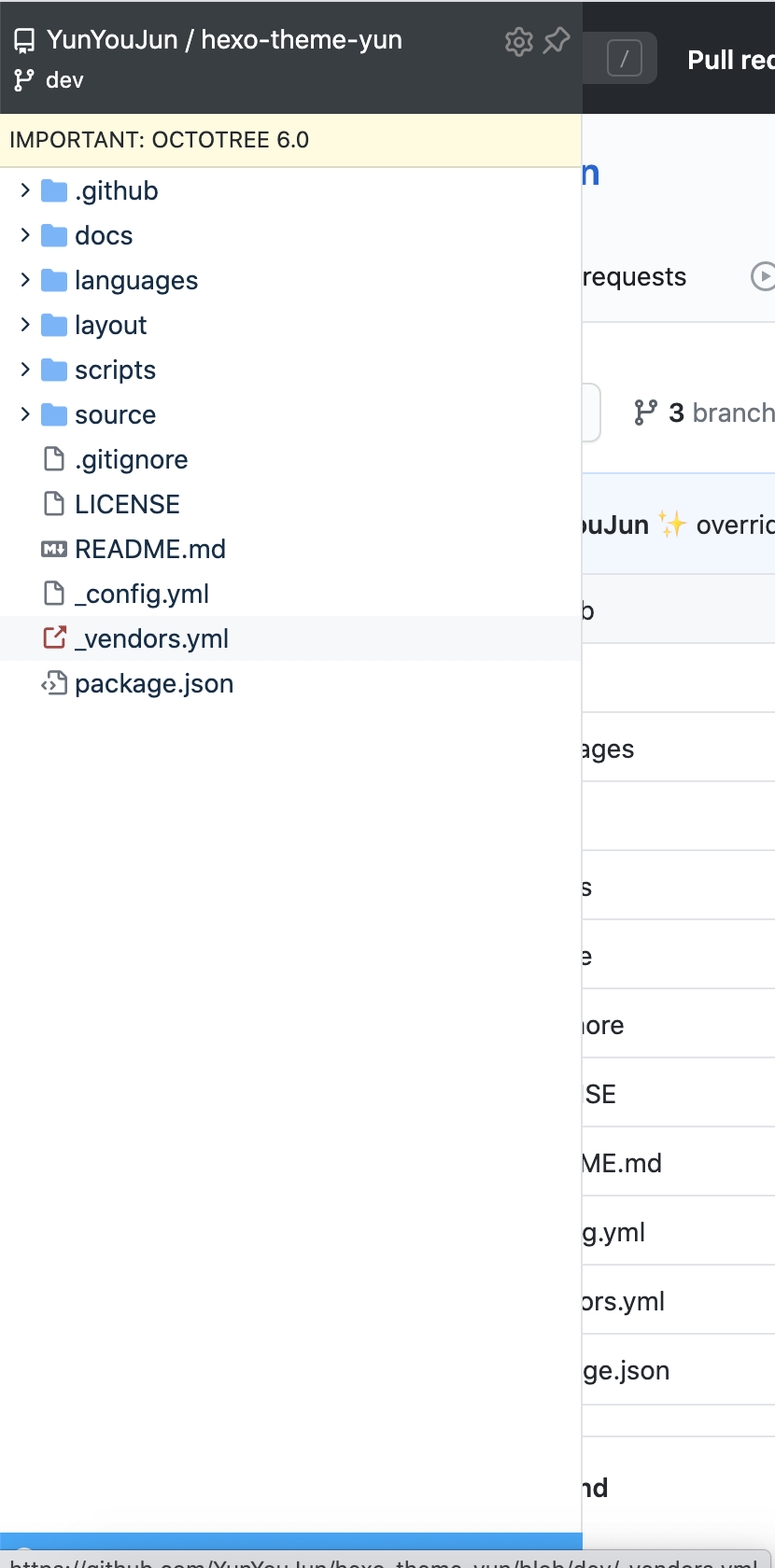Click the circular workflow icon near requests
The image size is (775, 1568).
coord(765,276)
